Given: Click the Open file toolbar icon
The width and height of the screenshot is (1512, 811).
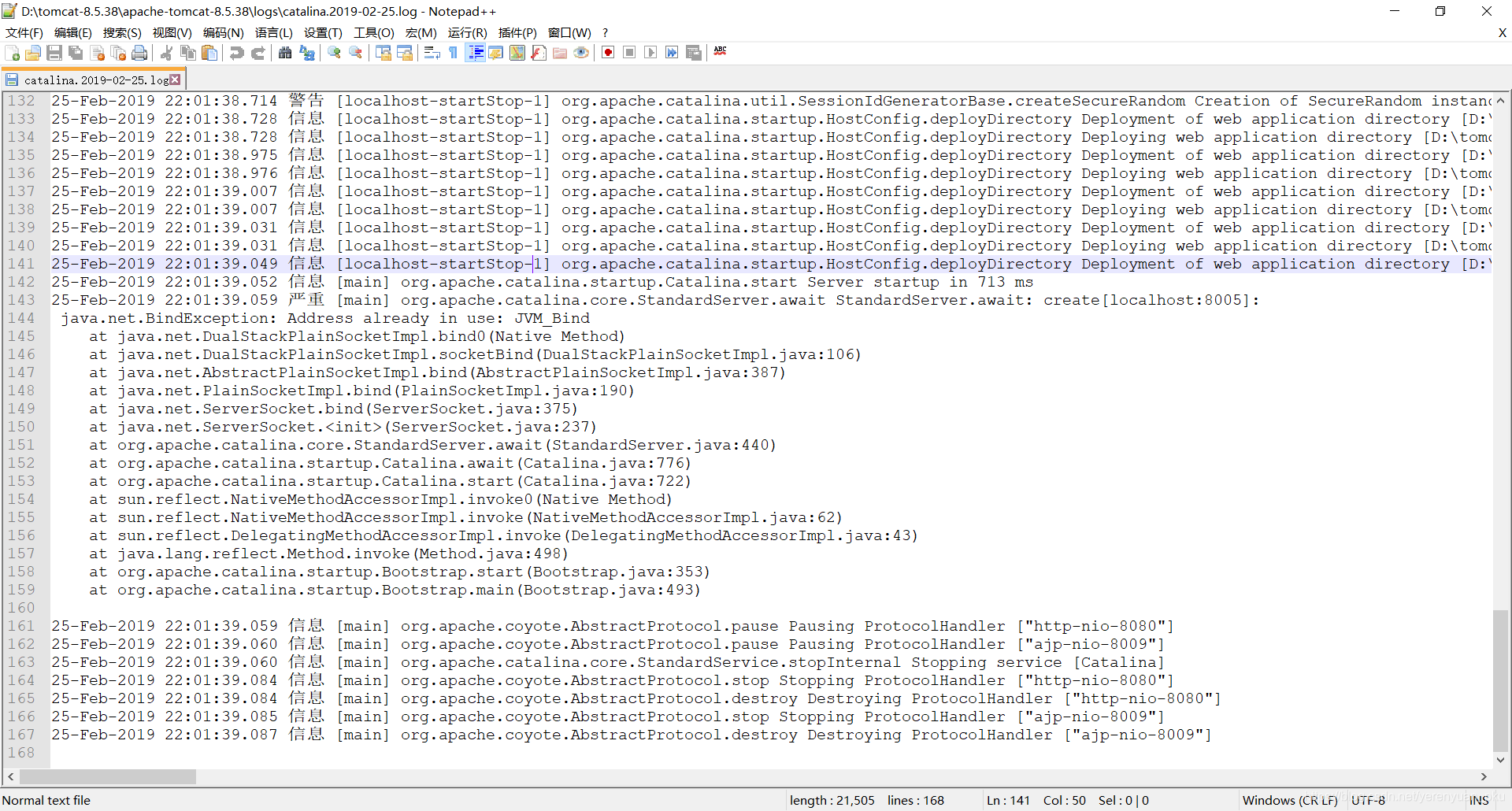Looking at the screenshot, I should (33, 53).
